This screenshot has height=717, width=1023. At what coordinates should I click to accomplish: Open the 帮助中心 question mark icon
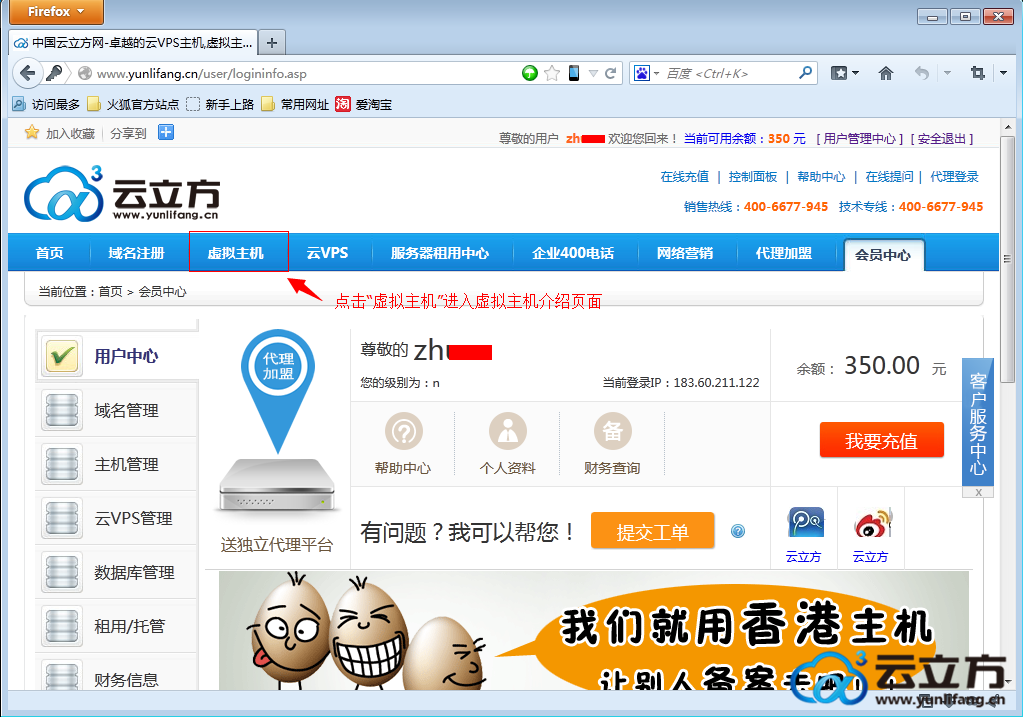click(x=404, y=431)
